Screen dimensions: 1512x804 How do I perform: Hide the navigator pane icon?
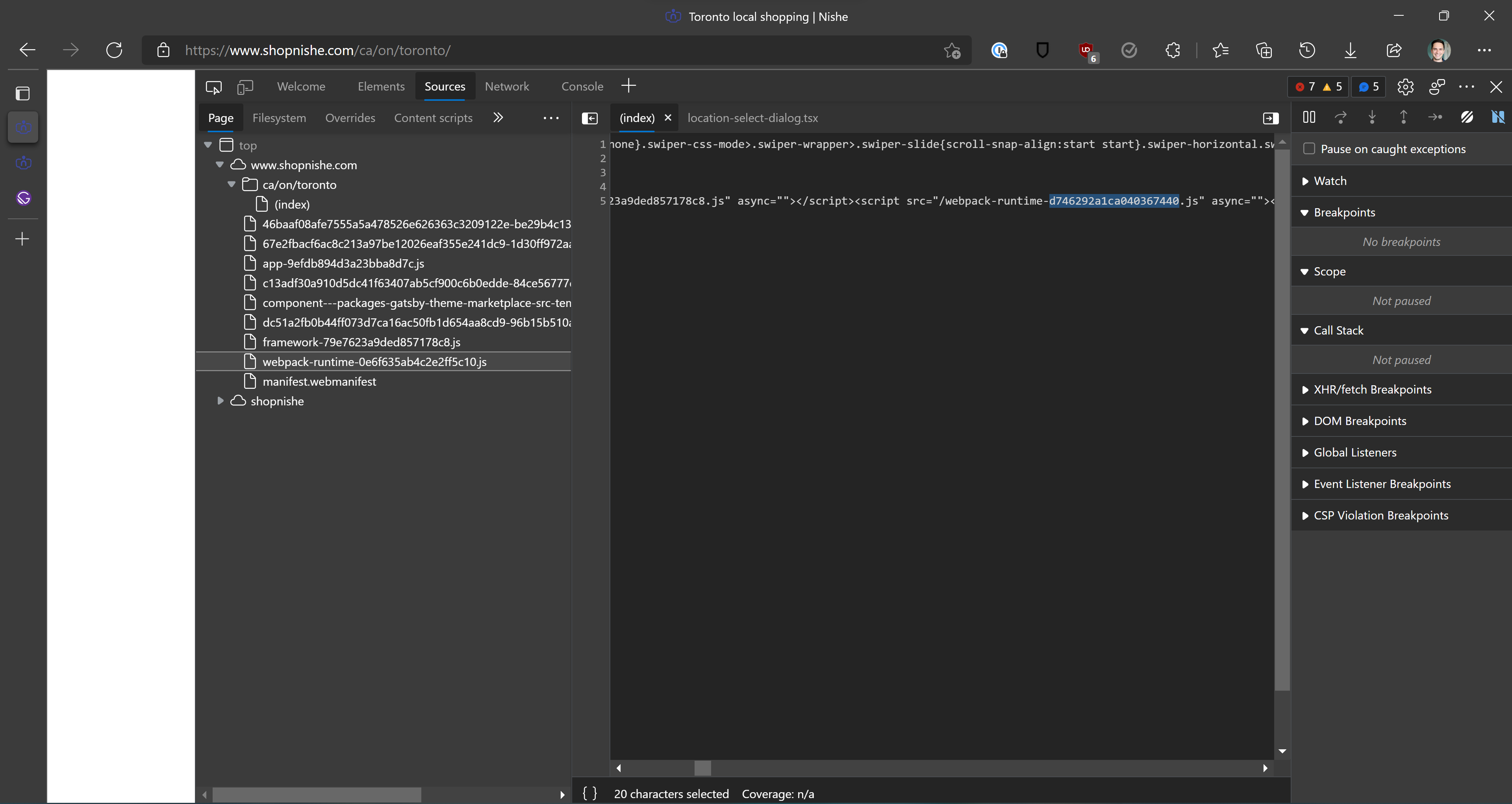(589, 118)
